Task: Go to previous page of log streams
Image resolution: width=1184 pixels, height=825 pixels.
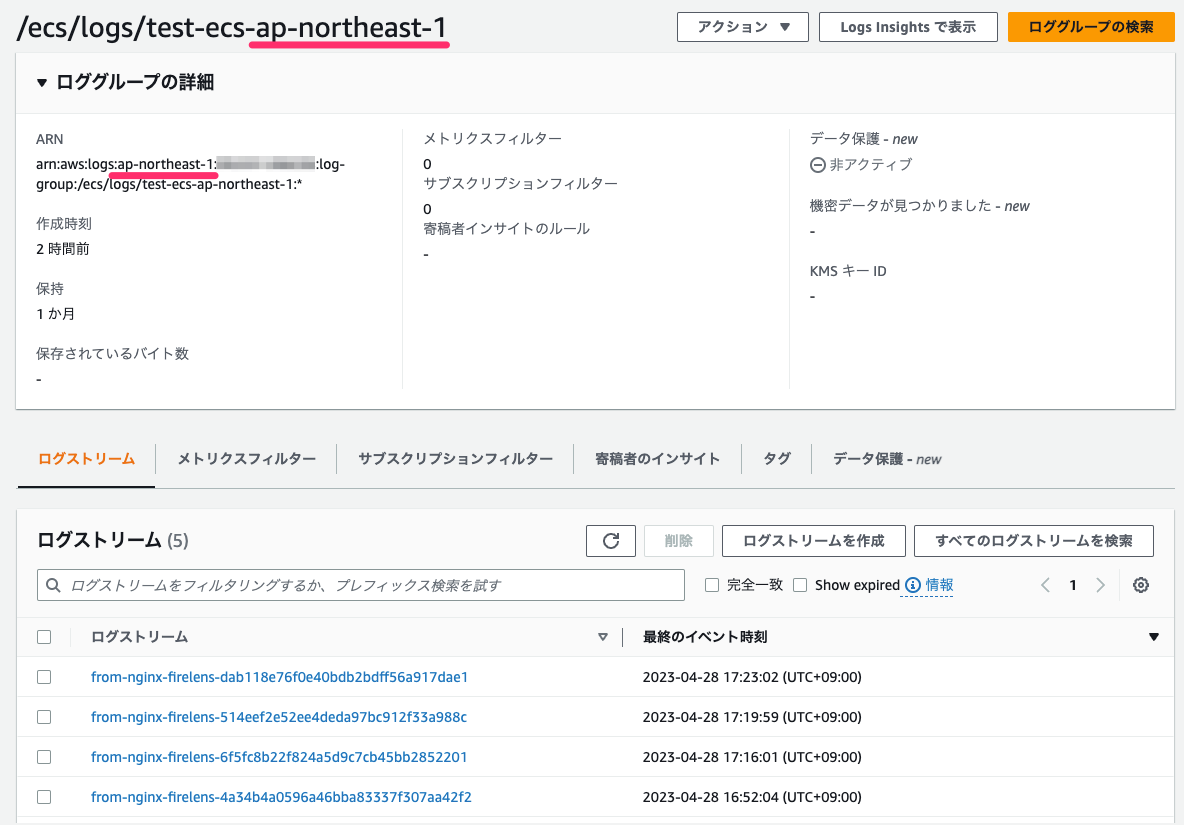Action: point(1046,585)
